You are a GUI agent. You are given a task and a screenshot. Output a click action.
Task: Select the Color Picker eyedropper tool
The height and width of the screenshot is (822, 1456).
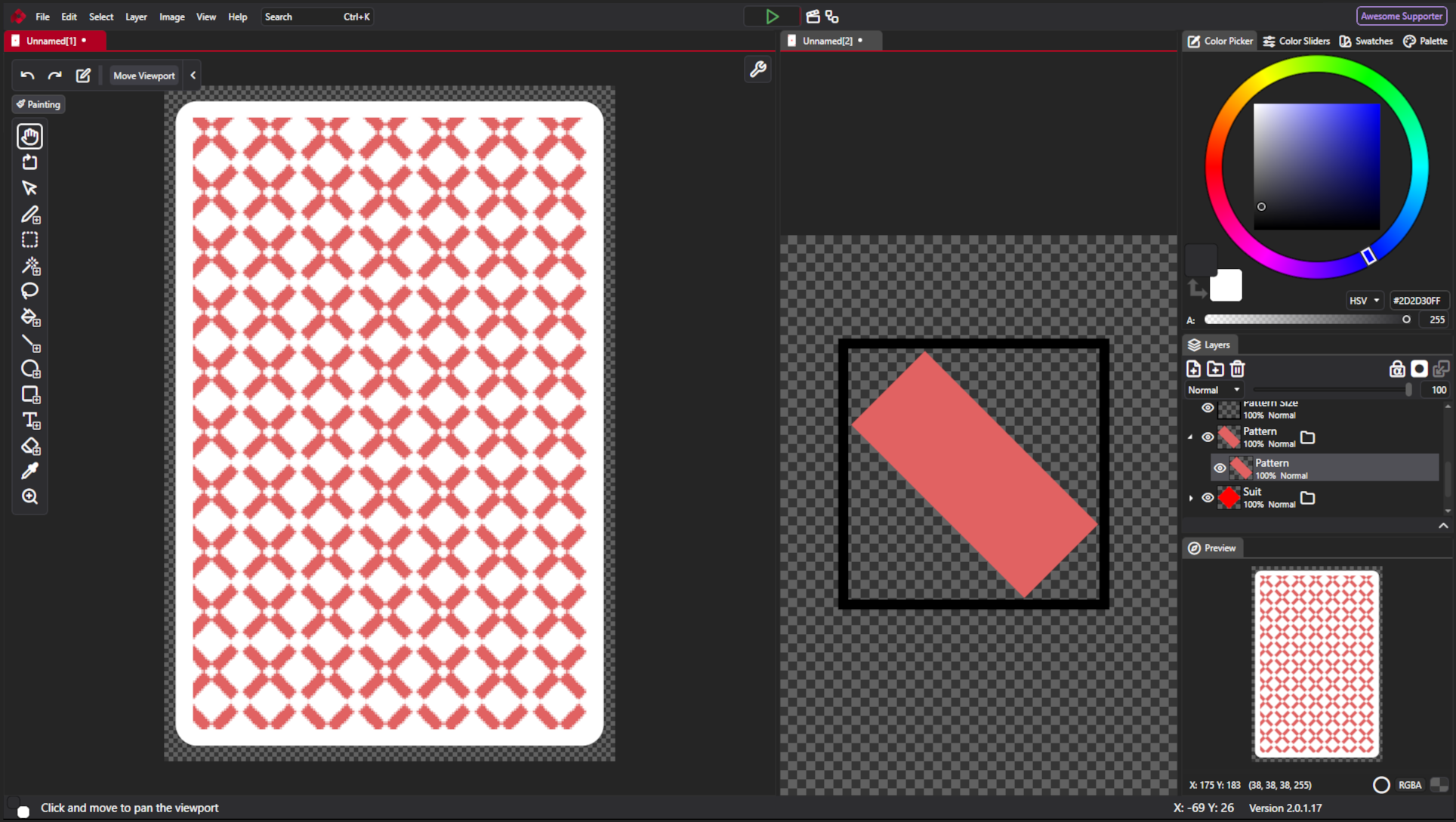[x=30, y=471]
